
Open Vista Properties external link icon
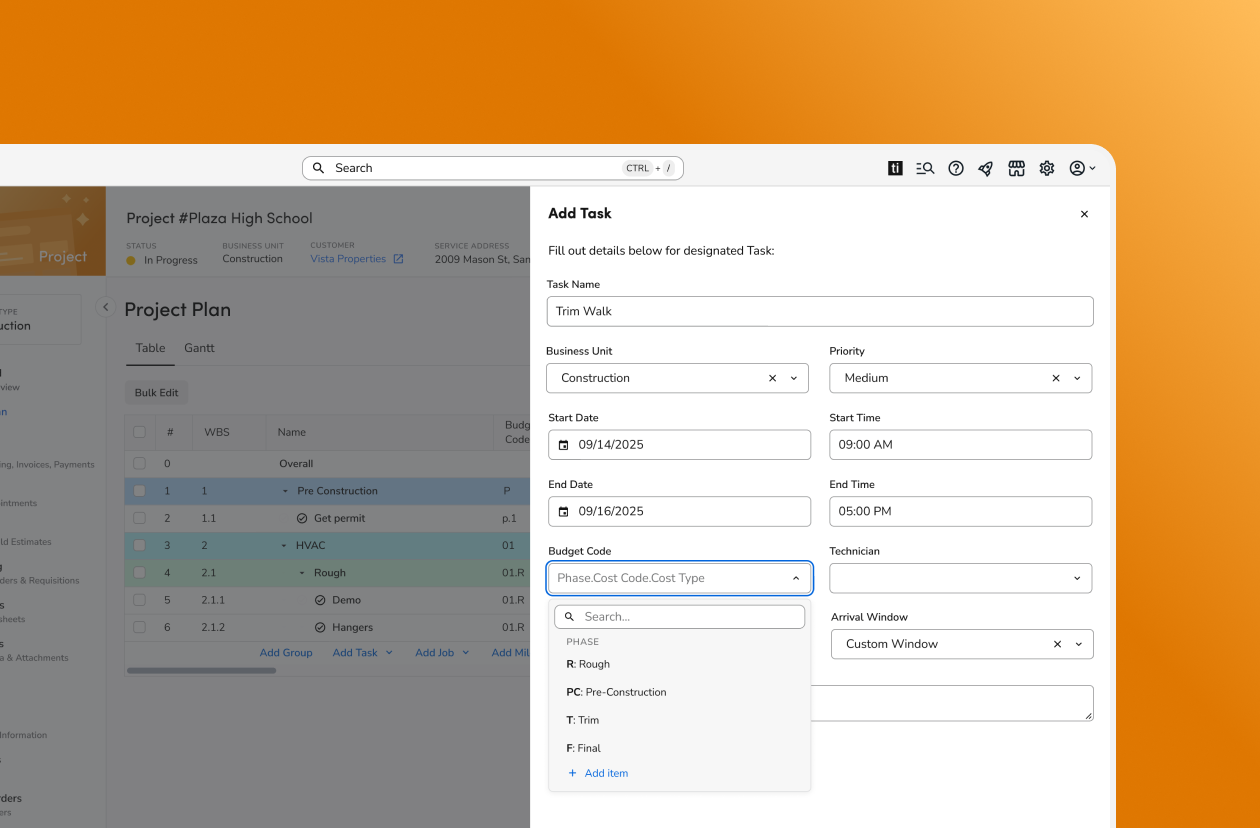coord(398,259)
